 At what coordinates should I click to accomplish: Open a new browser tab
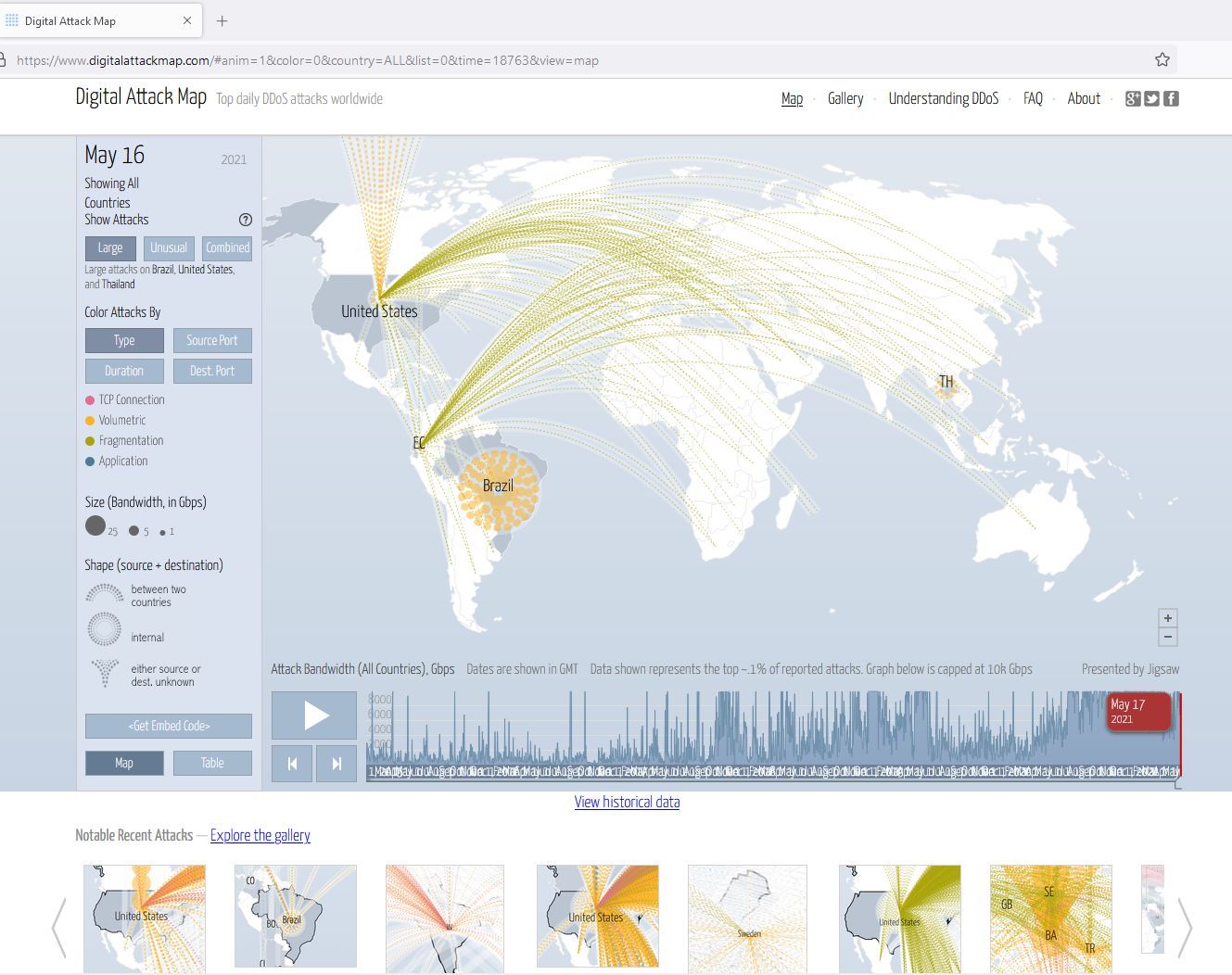click(222, 20)
